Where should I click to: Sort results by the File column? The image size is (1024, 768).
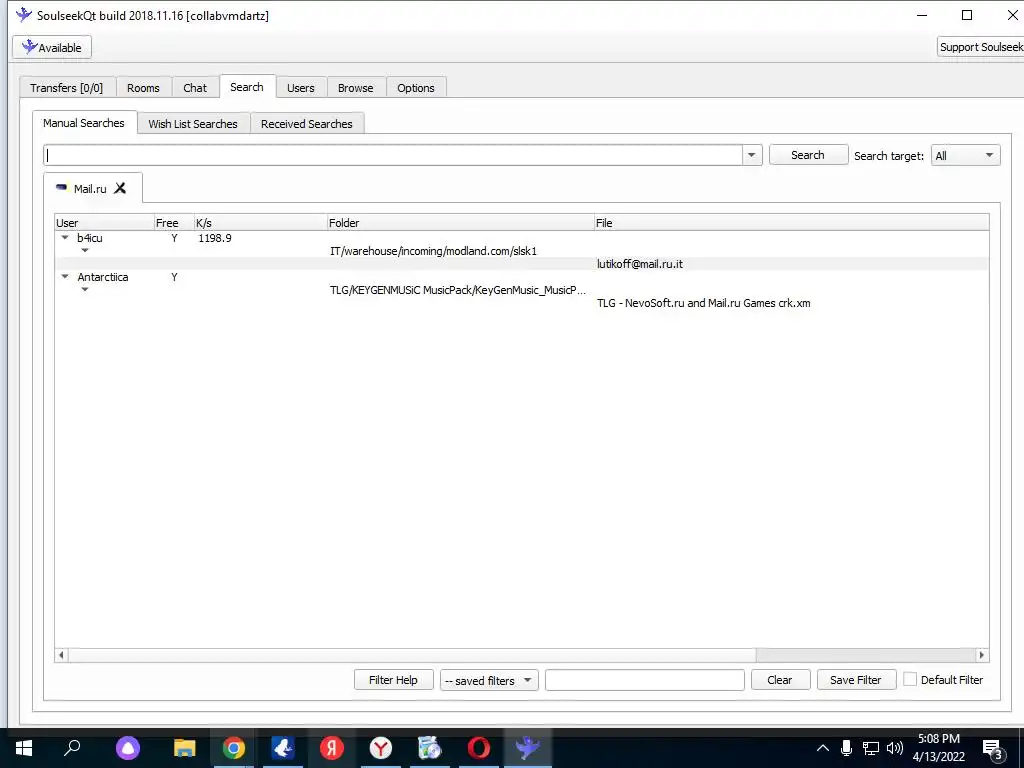coord(792,223)
